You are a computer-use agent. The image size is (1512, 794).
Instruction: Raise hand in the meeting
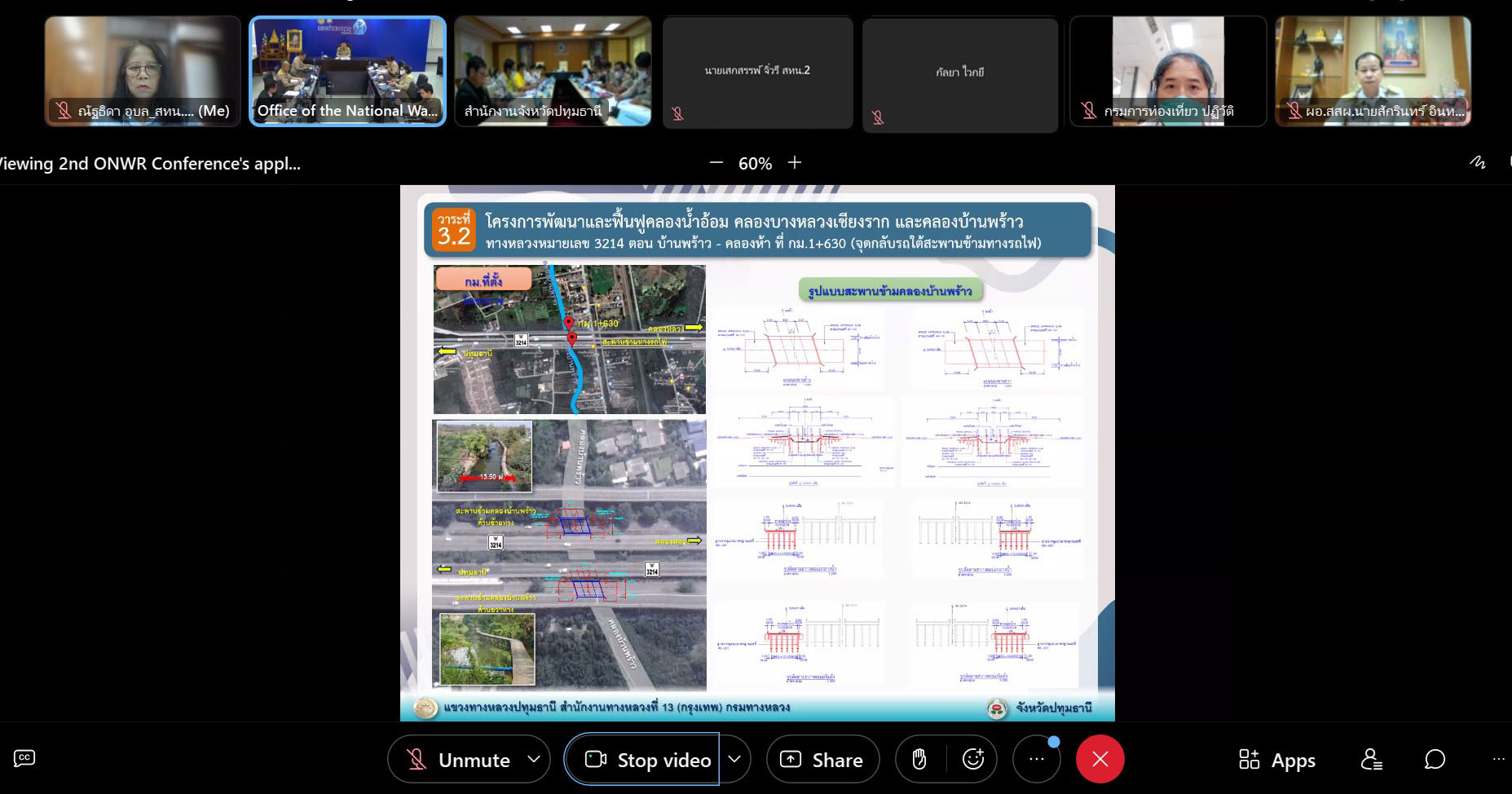coord(919,760)
